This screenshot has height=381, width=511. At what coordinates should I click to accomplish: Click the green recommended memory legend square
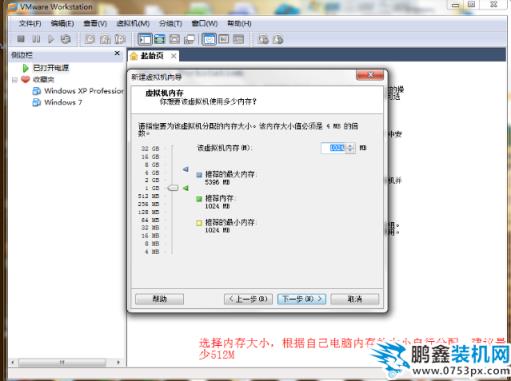199,199
